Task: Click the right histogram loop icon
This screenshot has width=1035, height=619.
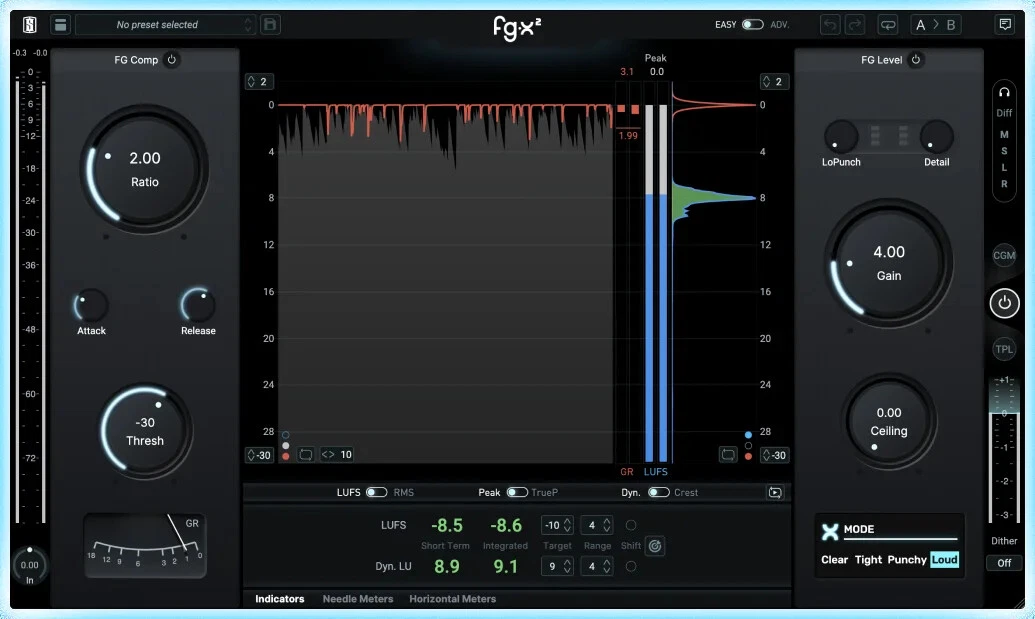Action: (x=727, y=455)
